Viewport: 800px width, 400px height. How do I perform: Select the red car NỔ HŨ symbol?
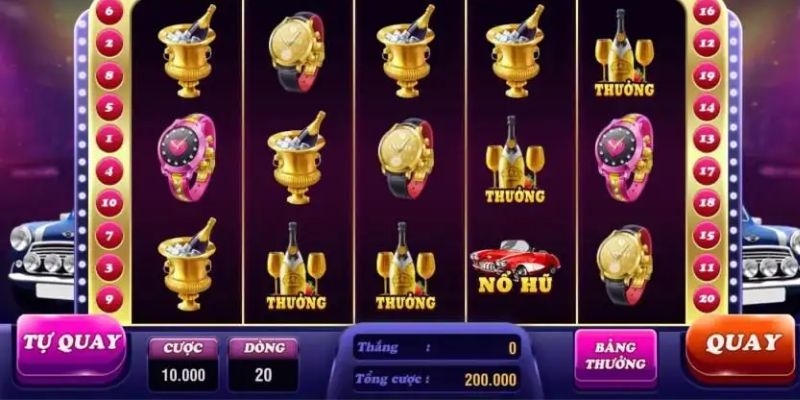[515, 266]
